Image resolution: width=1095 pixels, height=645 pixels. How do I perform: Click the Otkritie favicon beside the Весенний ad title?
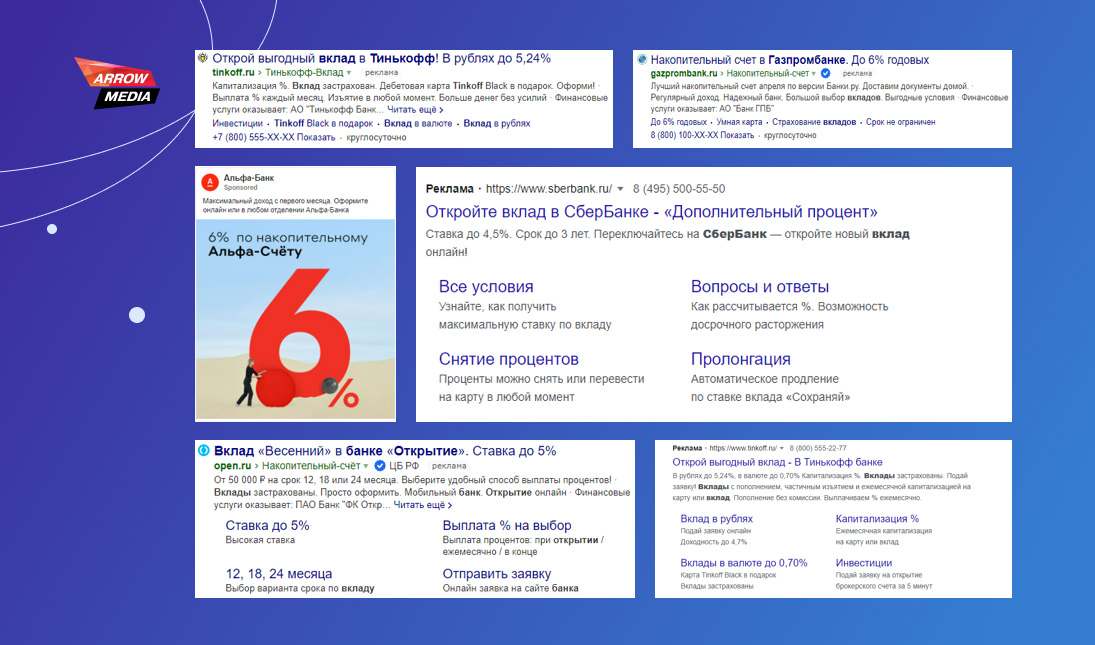[x=204, y=451]
